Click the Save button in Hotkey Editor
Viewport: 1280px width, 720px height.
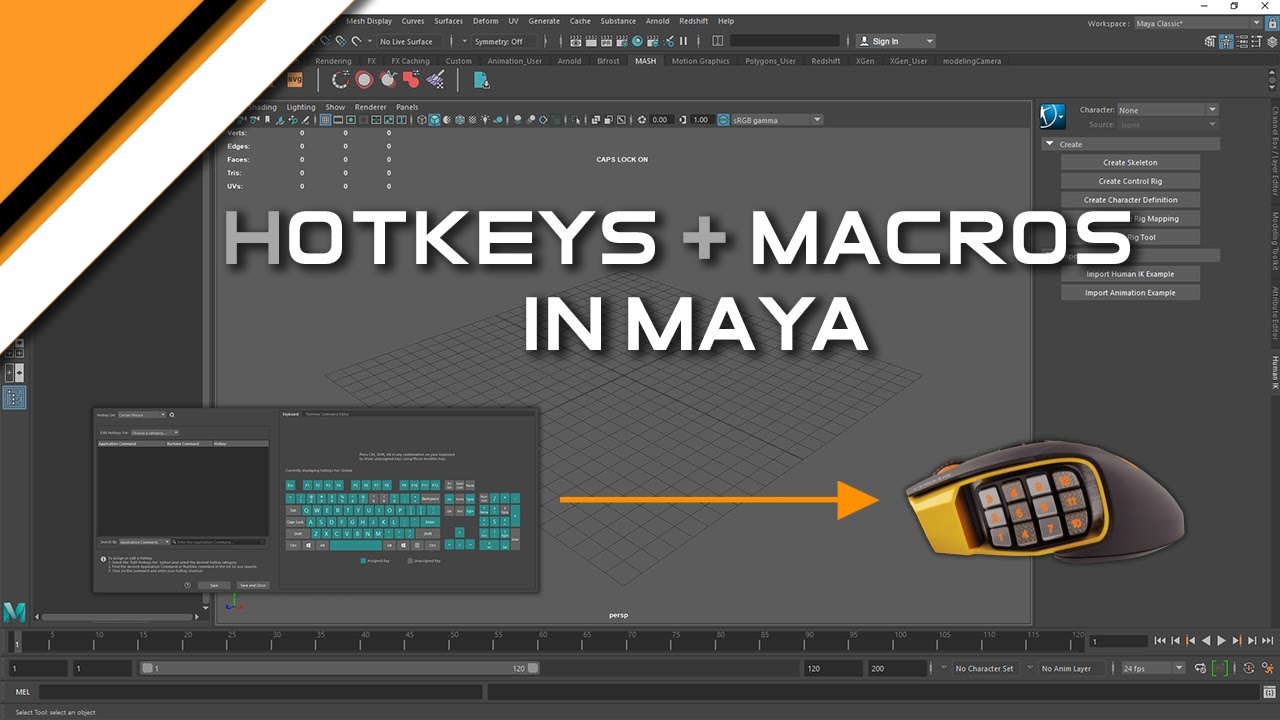coord(213,585)
